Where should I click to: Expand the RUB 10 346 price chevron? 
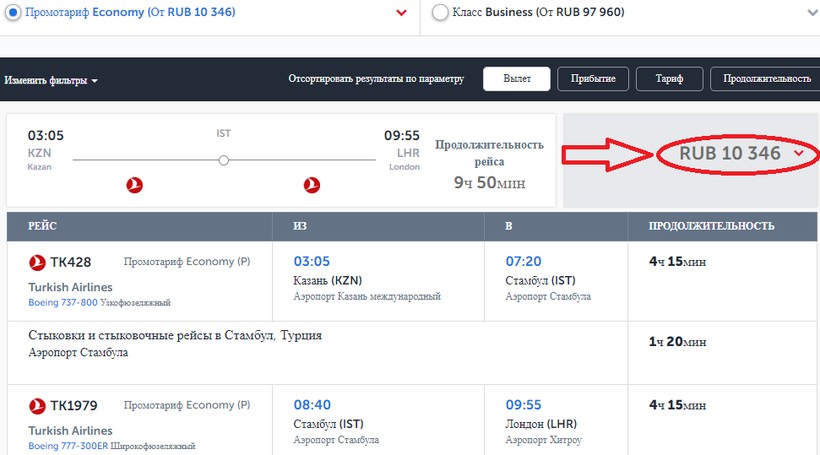point(798,153)
